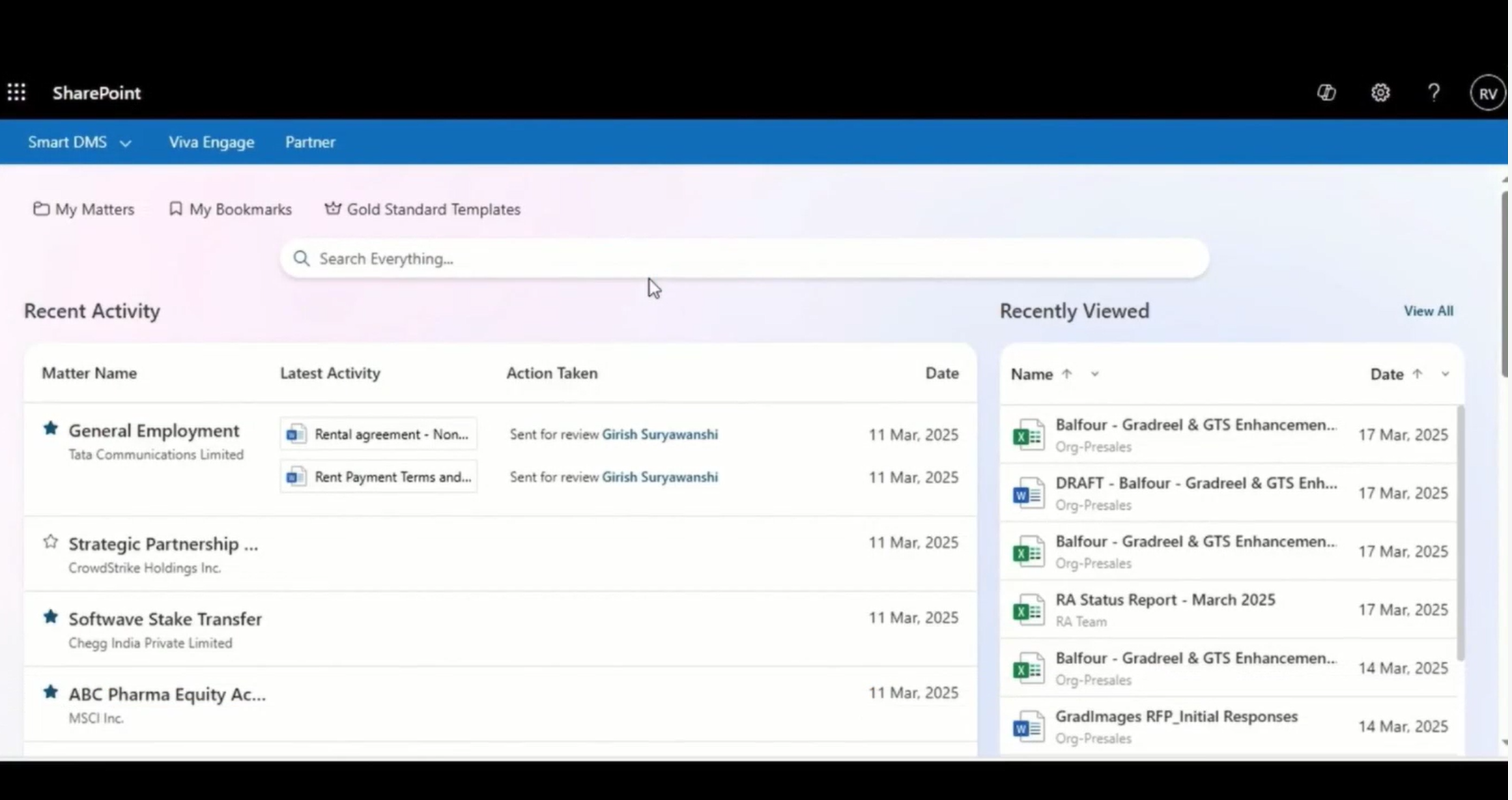Click Chegg India Private Limited subtitle
Image resolution: width=1512 pixels, height=800 pixels.
click(x=150, y=643)
